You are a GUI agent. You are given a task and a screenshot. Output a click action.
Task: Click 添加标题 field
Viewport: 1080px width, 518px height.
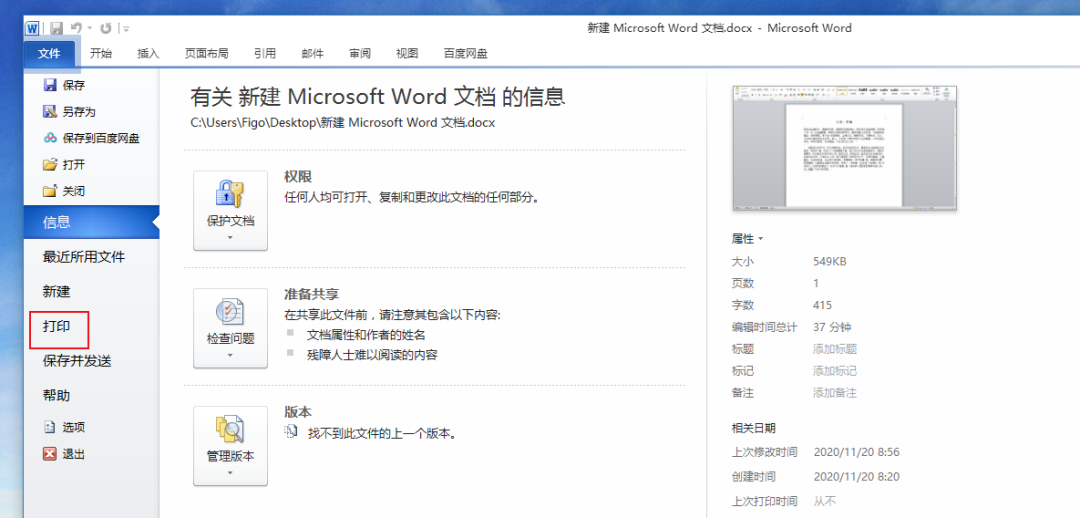[x=835, y=349]
